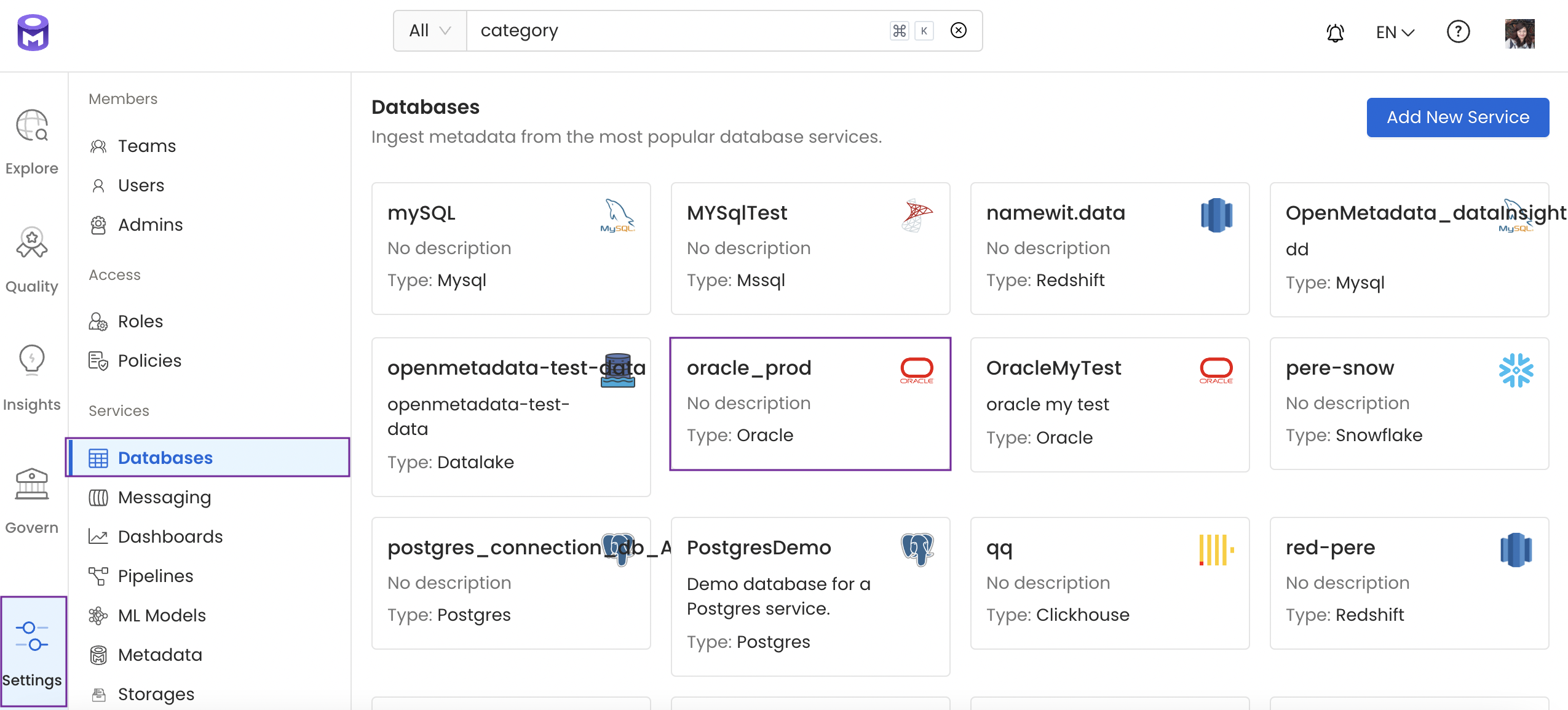The width and height of the screenshot is (1568, 710).
Task: Select Databases in Services menu
Action: [208, 458]
